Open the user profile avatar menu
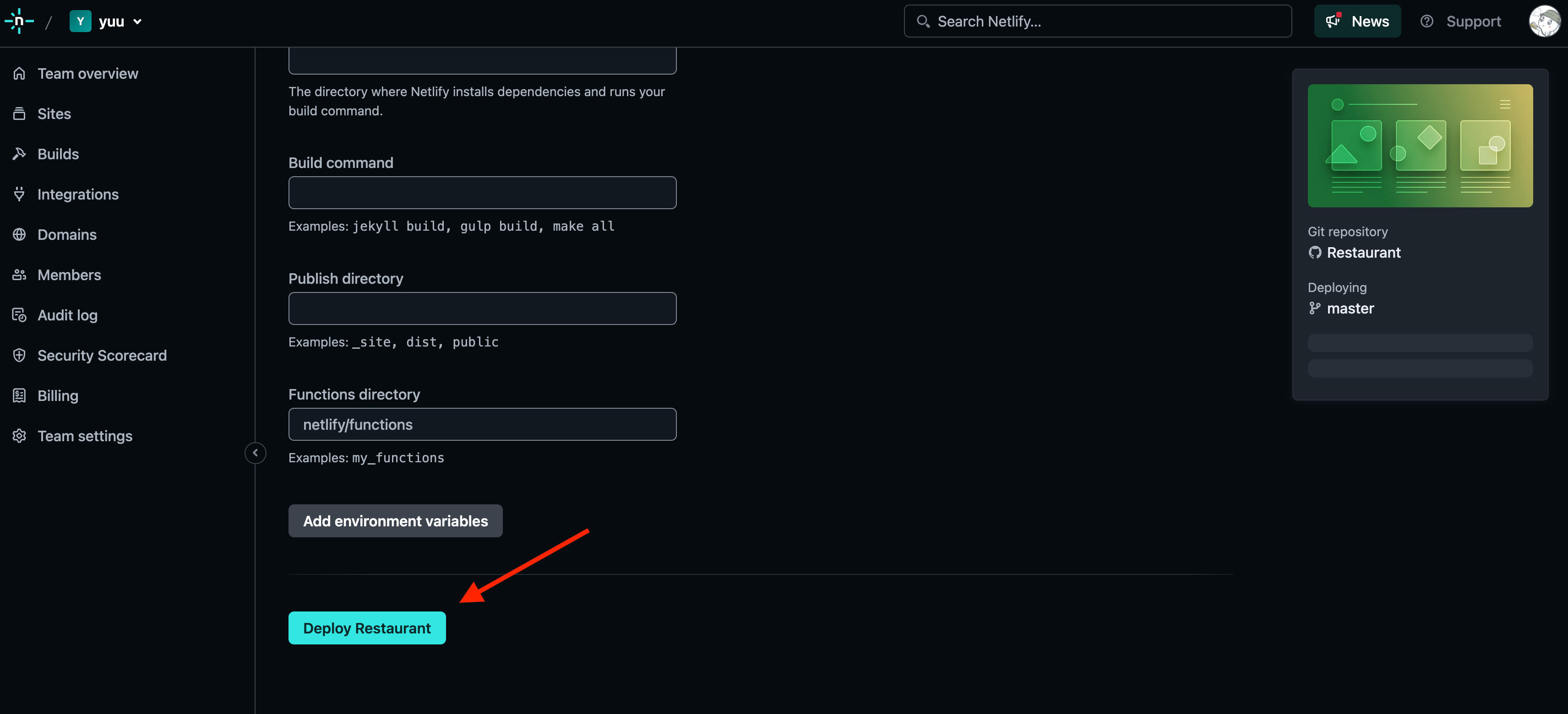Screen dimensions: 1568x714 1544,22
